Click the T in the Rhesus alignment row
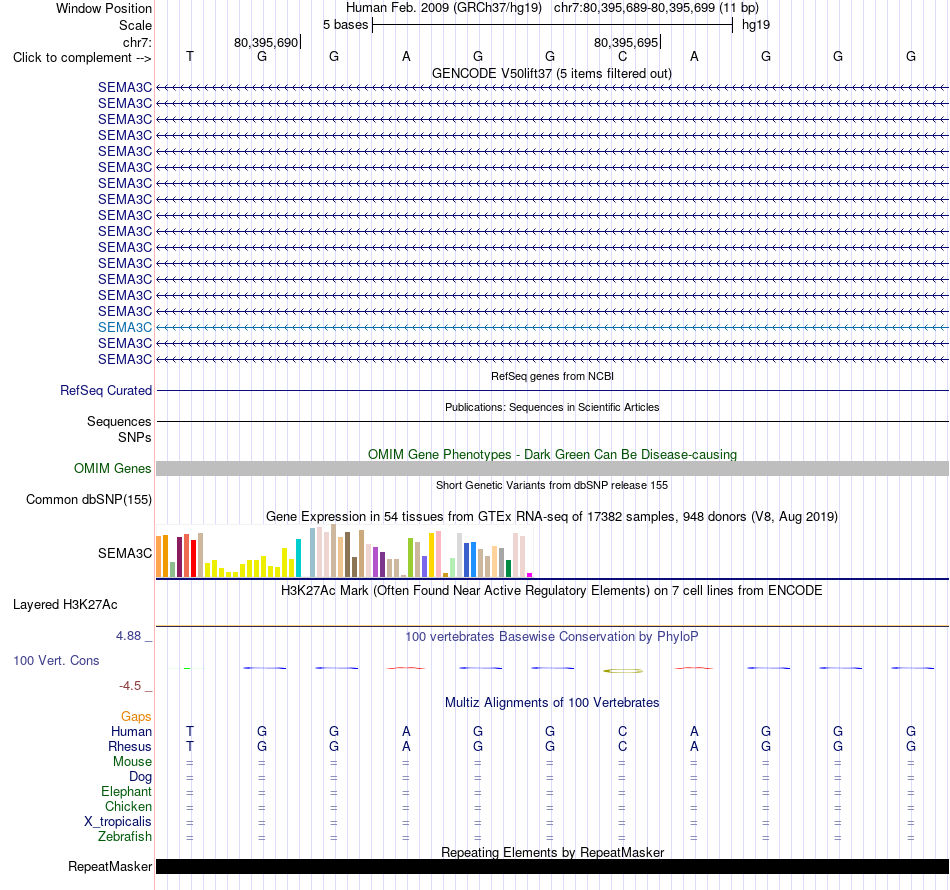The height and width of the screenshot is (890, 950). [x=190, y=746]
